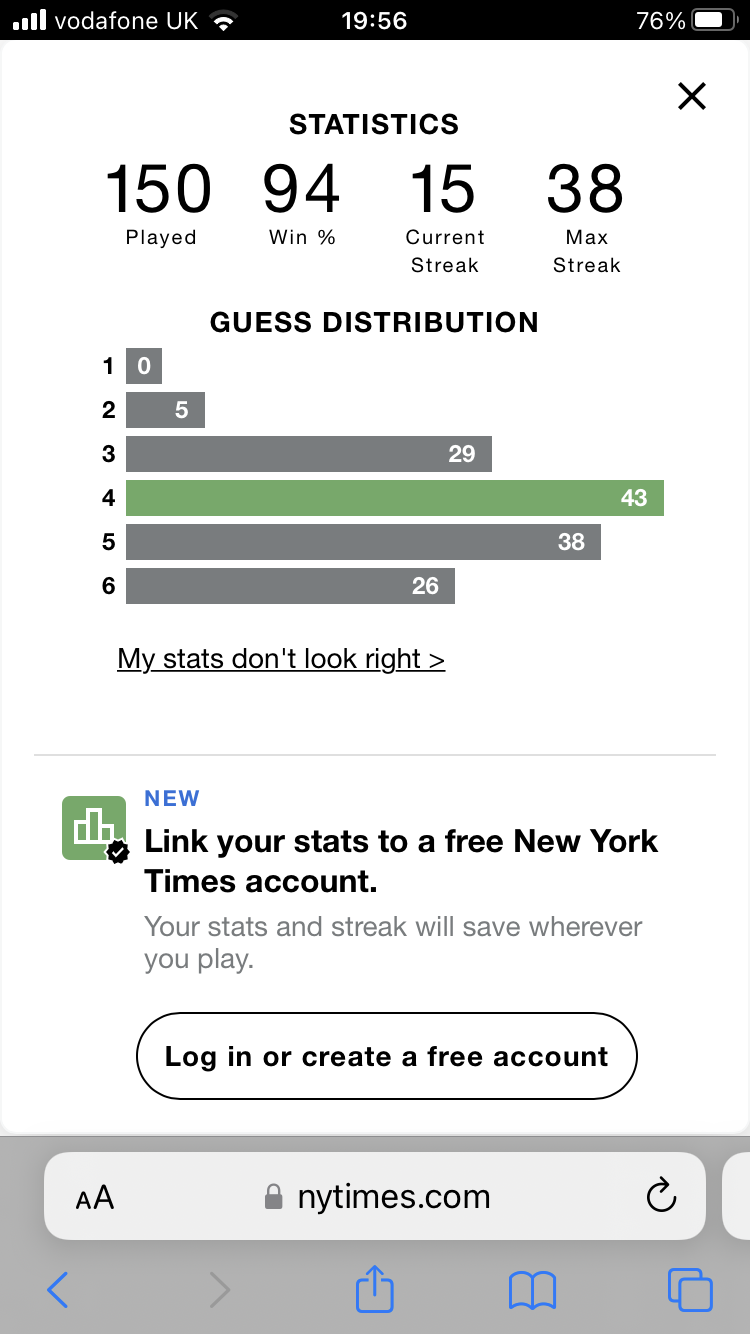The image size is (750, 1334).
Task: Show all open Safari tabs icon
Action: [x=690, y=1290]
